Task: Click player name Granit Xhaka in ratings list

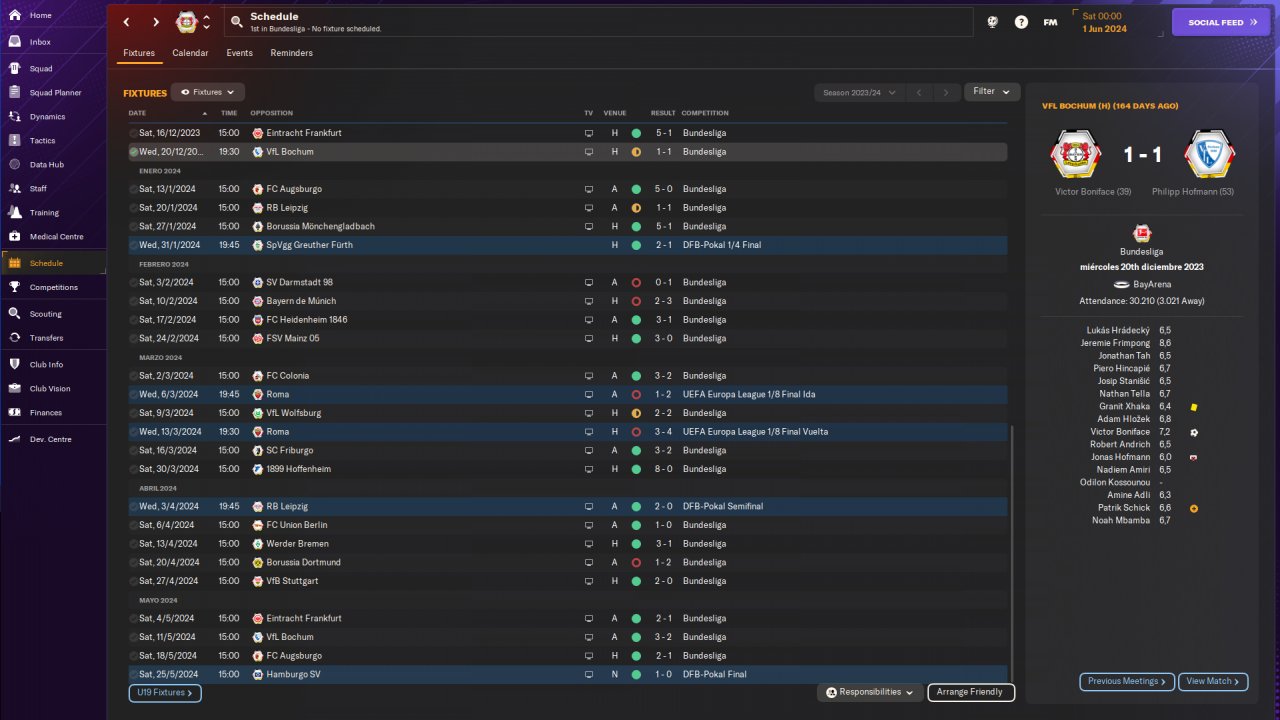Action: click(1124, 407)
